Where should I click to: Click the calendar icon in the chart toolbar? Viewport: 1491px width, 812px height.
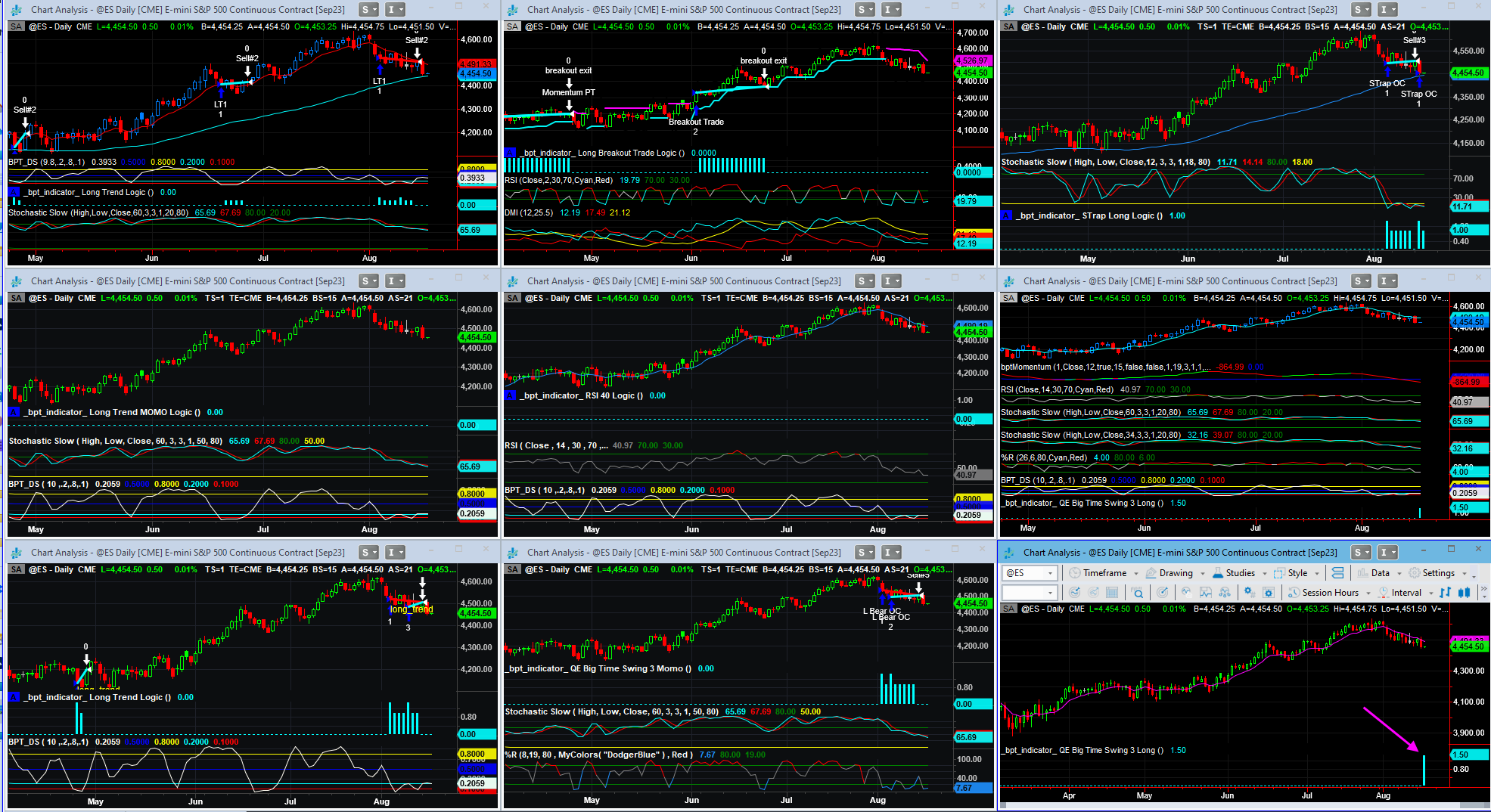pos(1112,593)
